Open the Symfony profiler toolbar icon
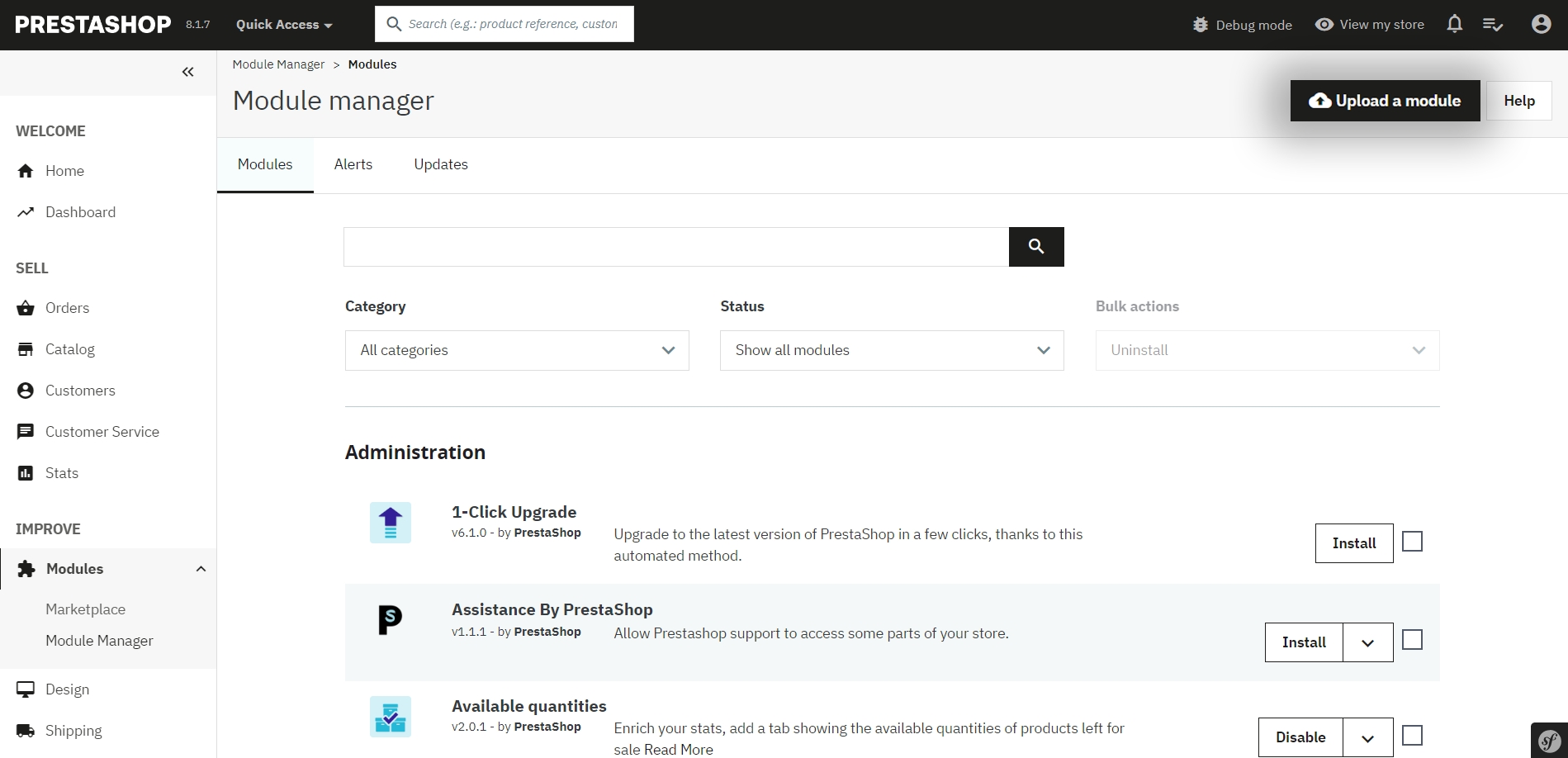Screen dimensions: 1568x758 [1549, 740]
